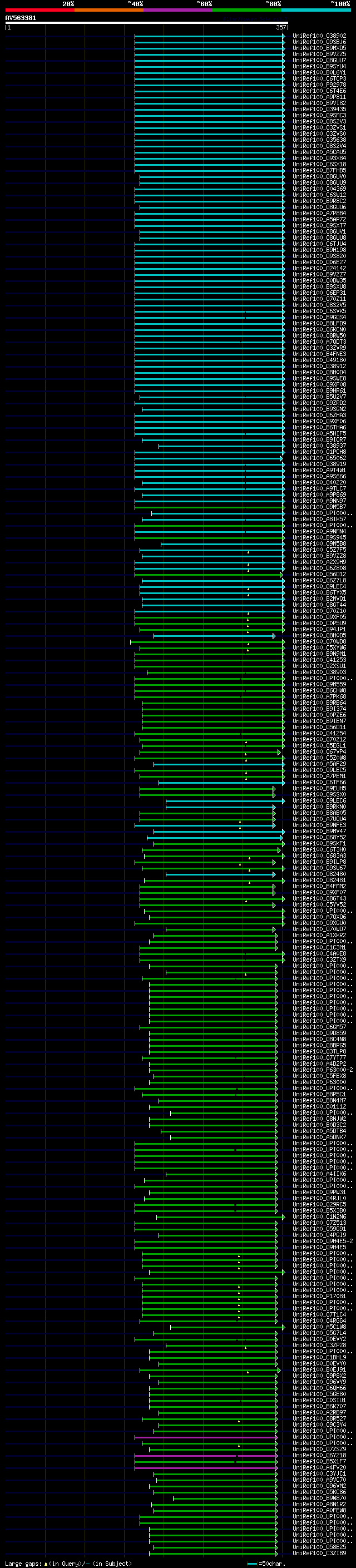Image resolution: width=356 pixels, height=1568 pixels.
Task: Select hit label UniRef100_Q35638
Action: (319, 140)
